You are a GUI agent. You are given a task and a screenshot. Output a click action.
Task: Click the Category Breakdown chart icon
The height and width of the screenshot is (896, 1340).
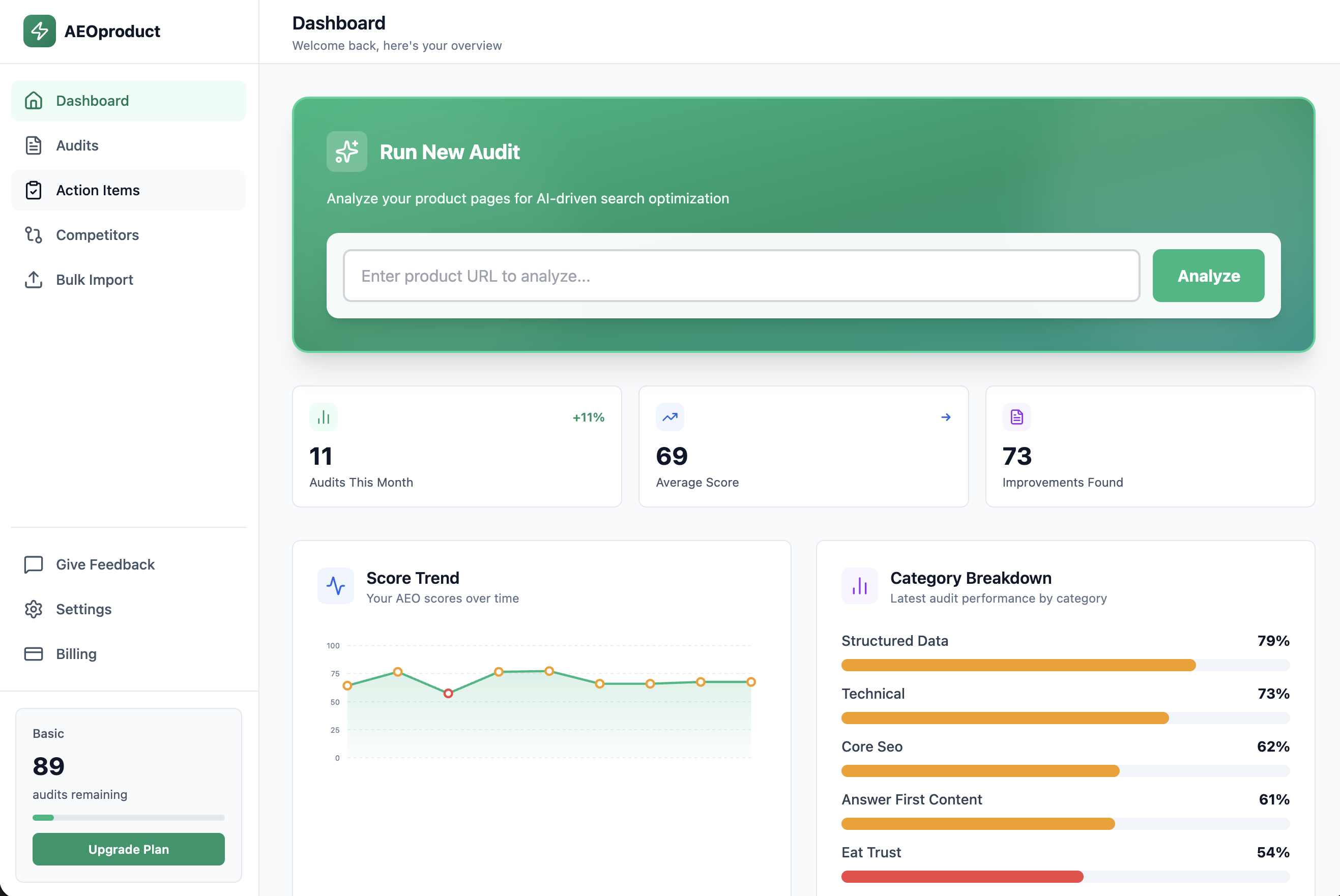click(859, 586)
